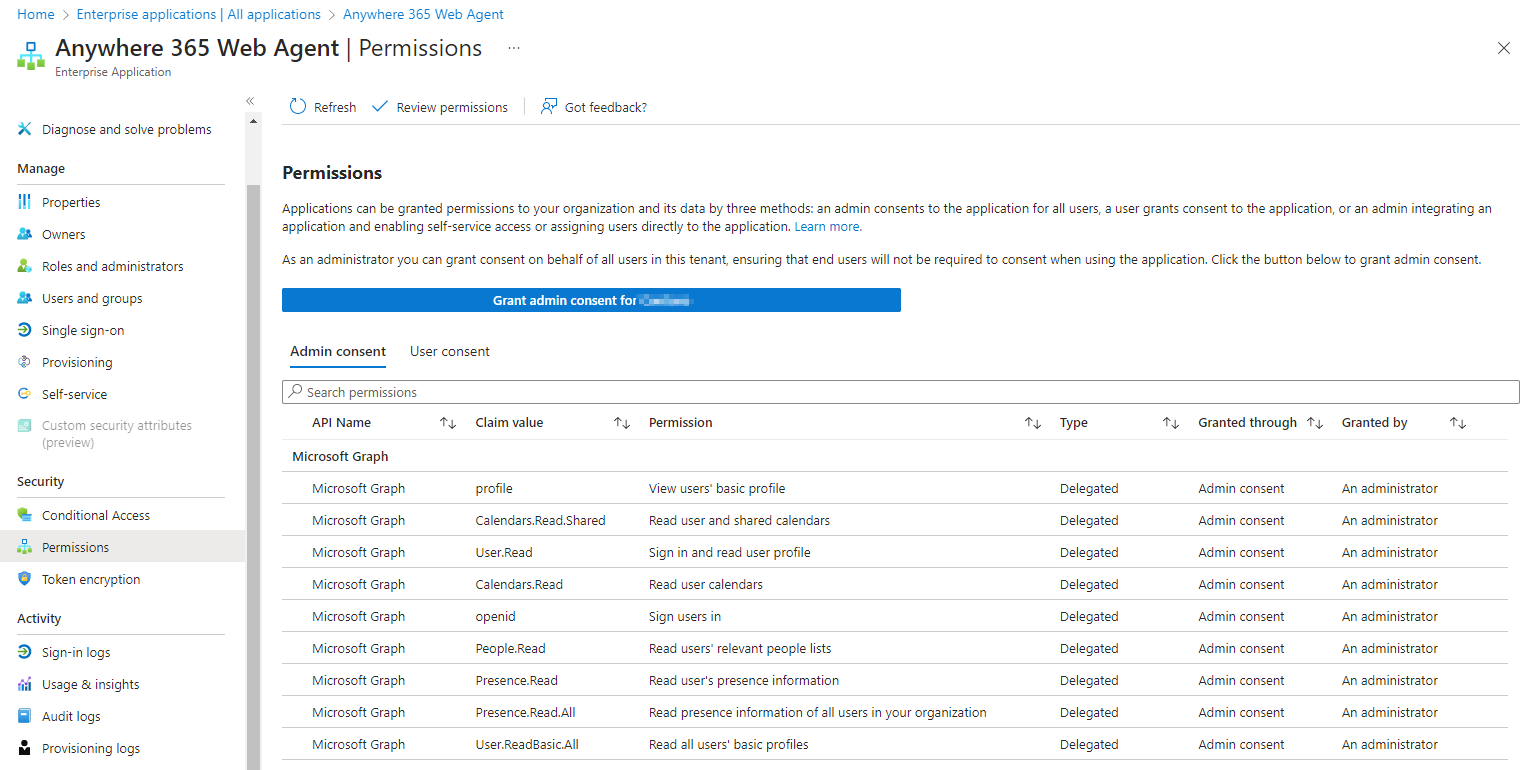Click the Review permissions checkmark icon

[379, 107]
